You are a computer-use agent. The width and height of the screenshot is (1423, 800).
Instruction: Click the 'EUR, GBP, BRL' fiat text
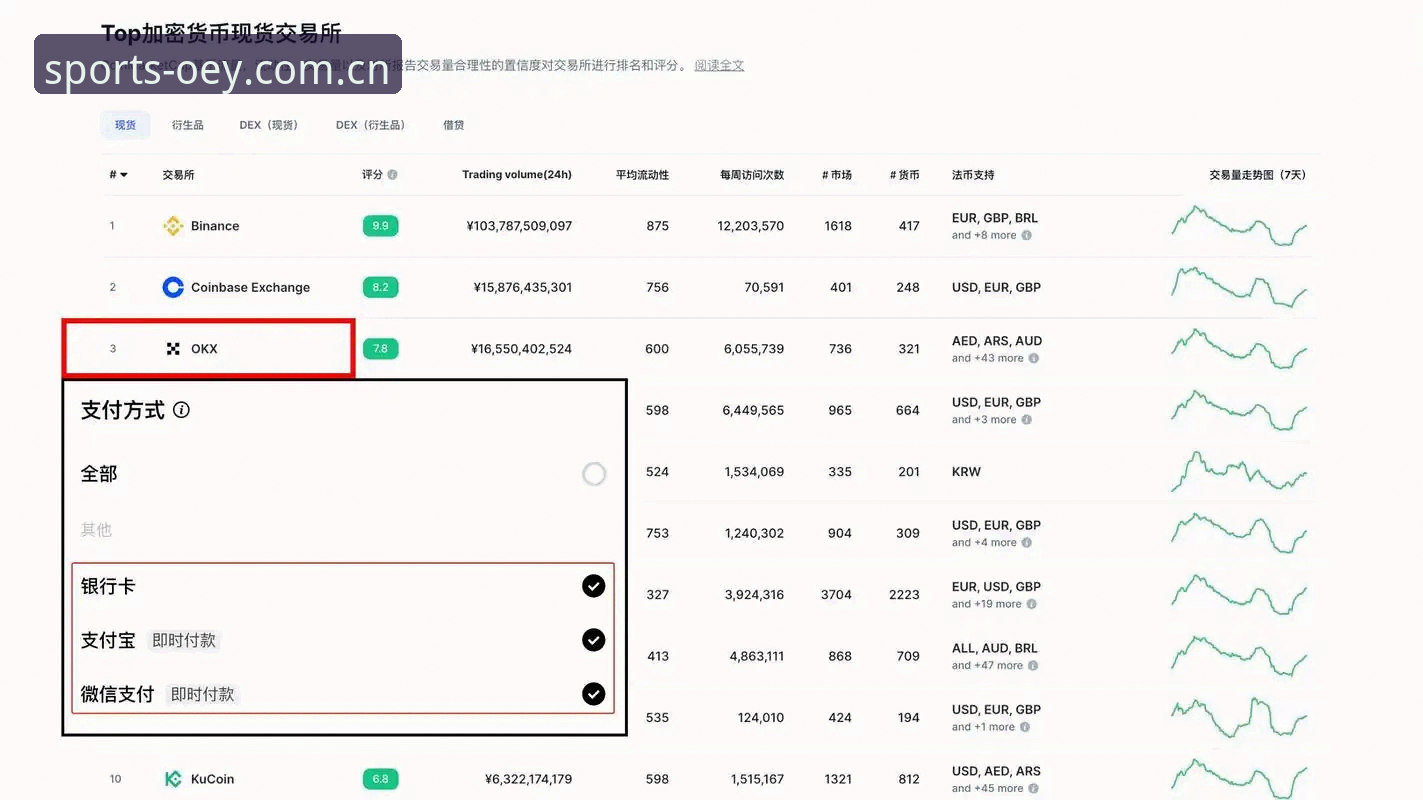click(995, 218)
